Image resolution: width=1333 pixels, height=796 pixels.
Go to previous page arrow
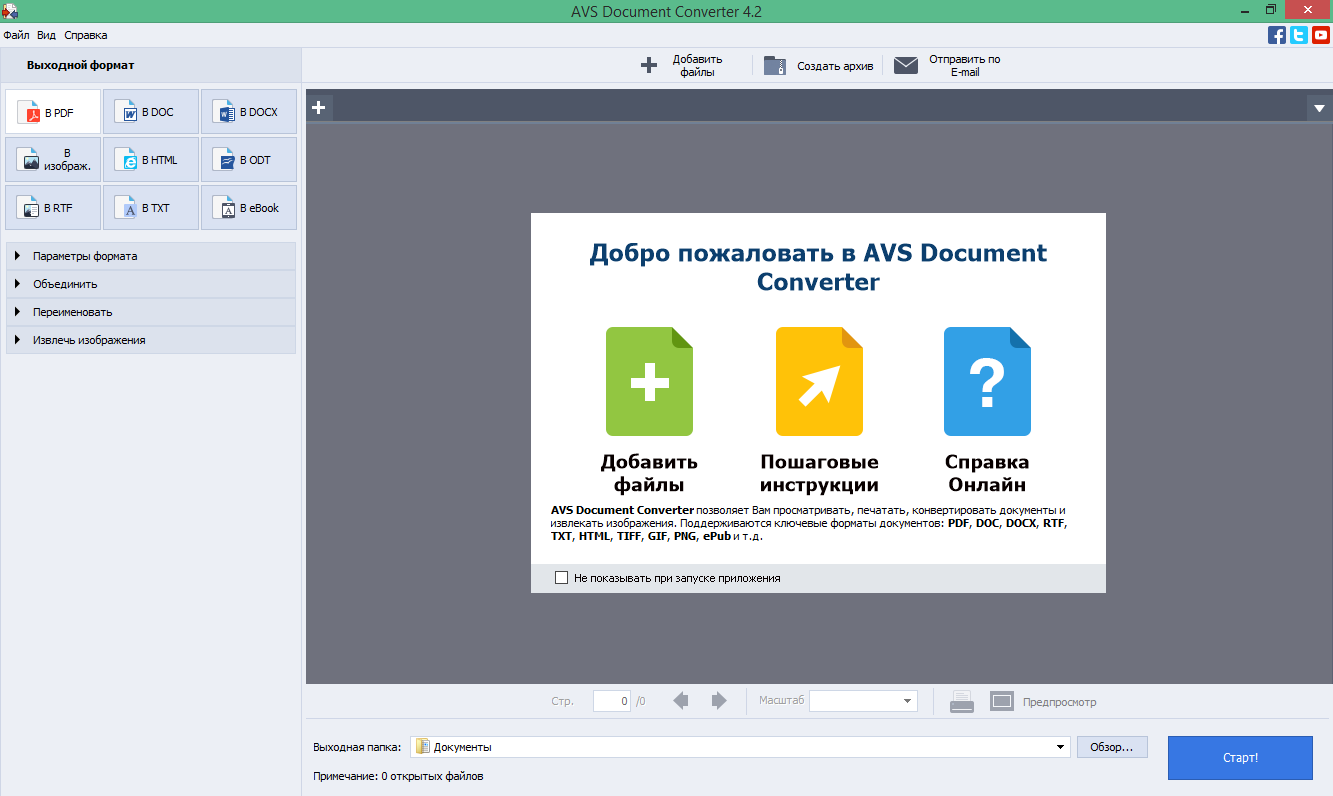[x=681, y=701]
